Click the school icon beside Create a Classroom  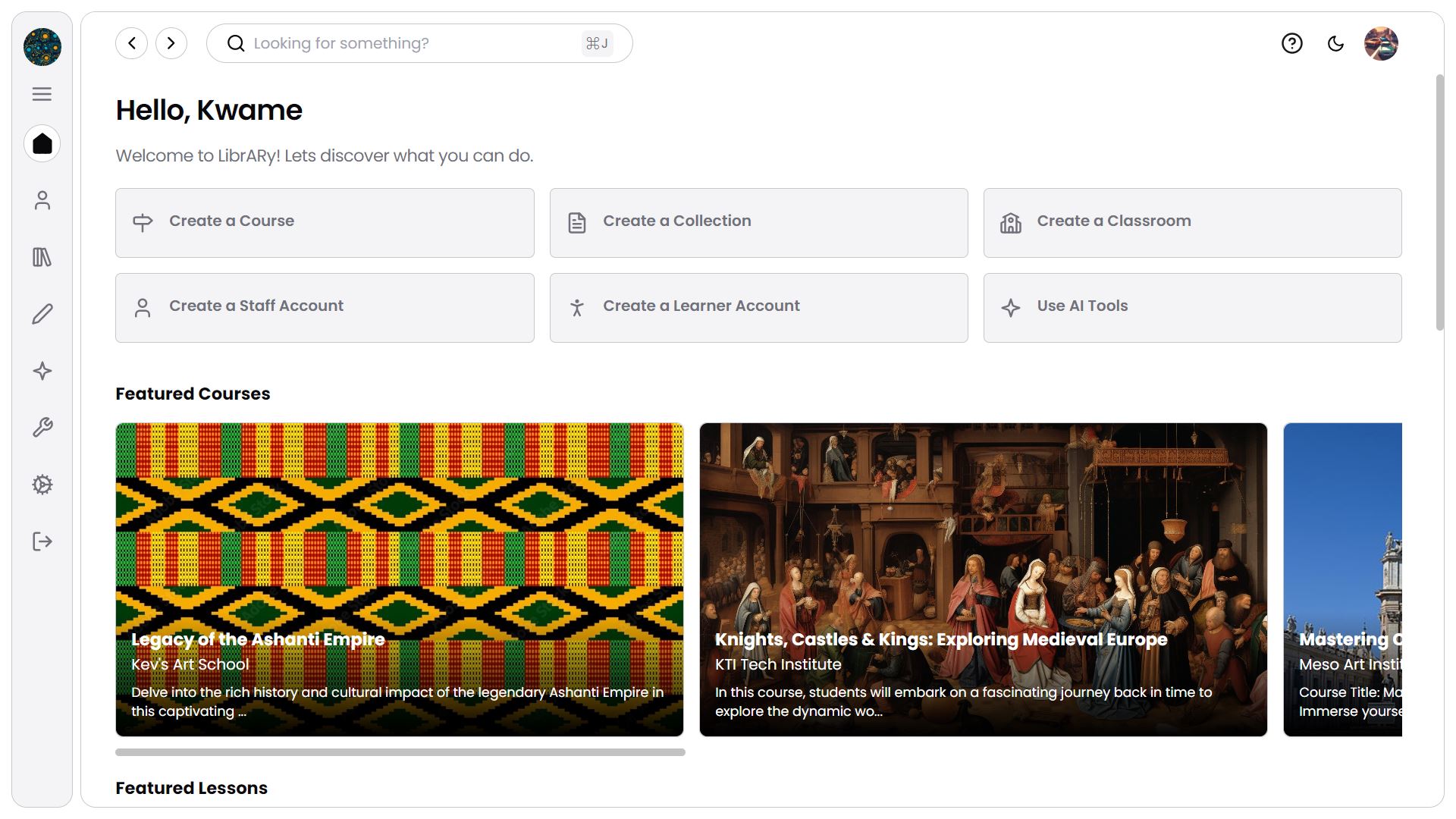1011,223
